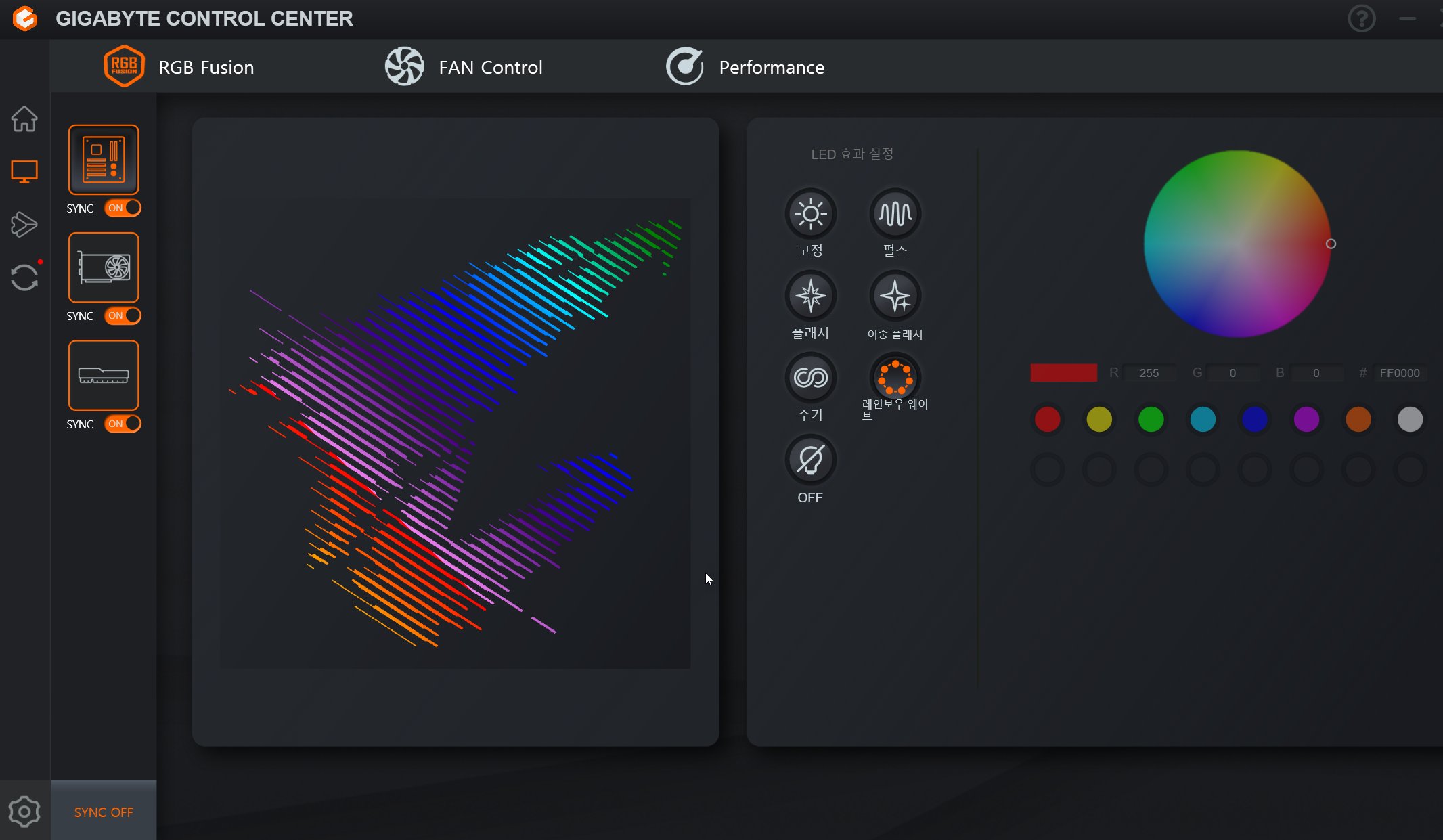Open the Home sidebar icon

tap(24, 119)
